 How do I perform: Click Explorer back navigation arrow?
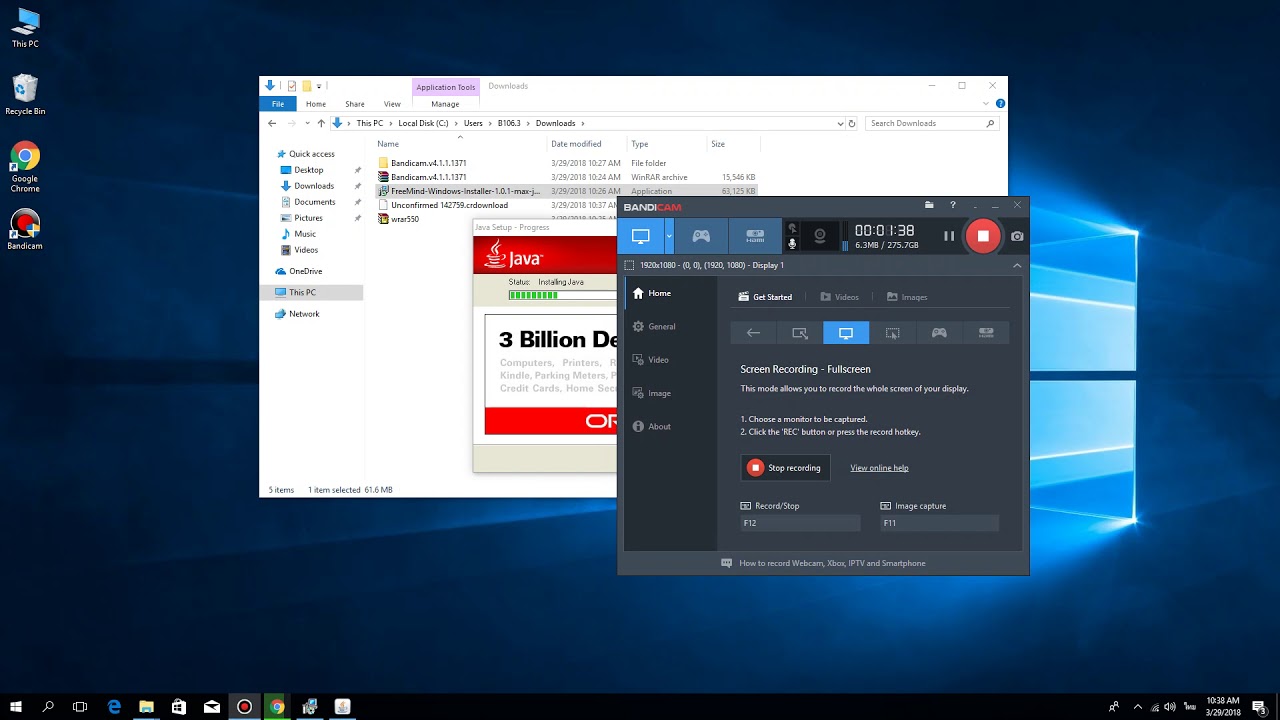272,123
